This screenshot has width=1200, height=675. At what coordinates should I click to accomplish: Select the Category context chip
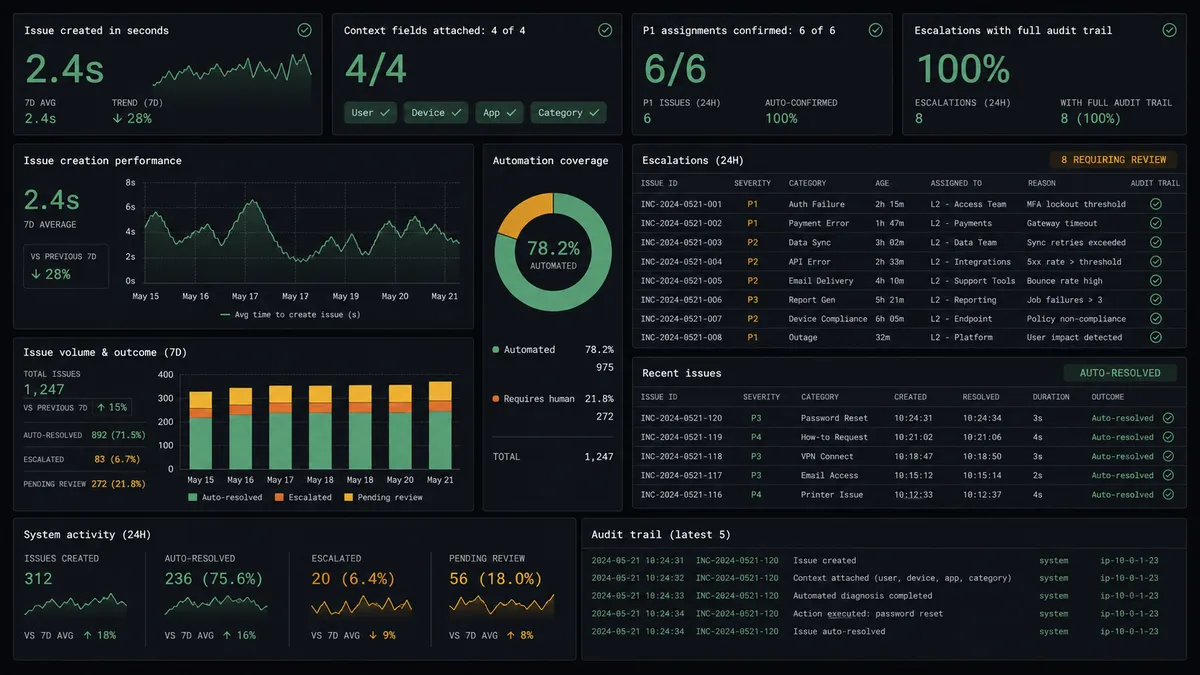(x=568, y=113)
